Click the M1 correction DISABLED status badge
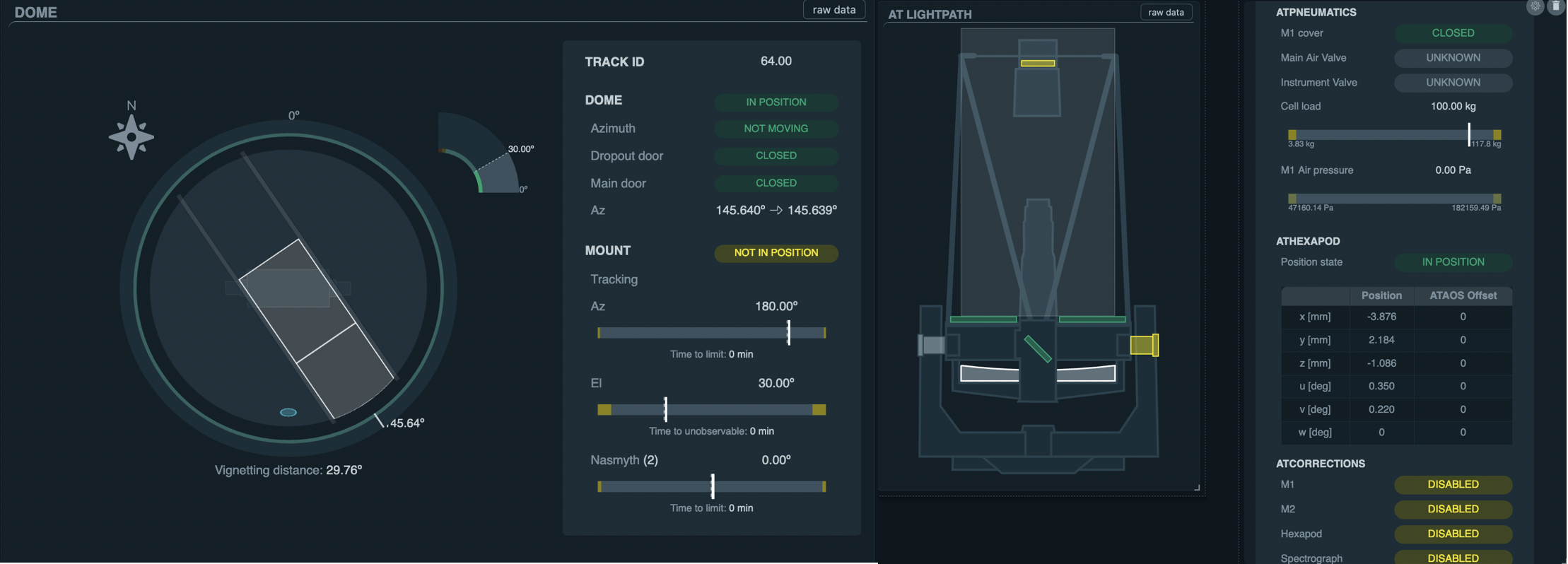The height and width of the screenshot is (564, 1568). [1453, 484]
